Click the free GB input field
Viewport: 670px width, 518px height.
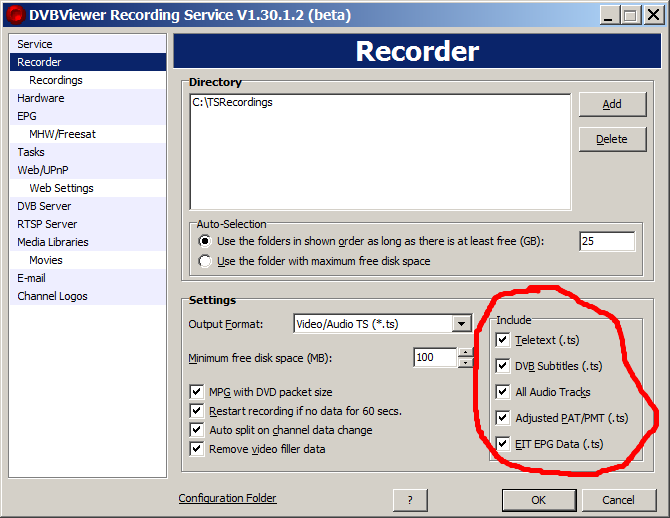[606, 241]
